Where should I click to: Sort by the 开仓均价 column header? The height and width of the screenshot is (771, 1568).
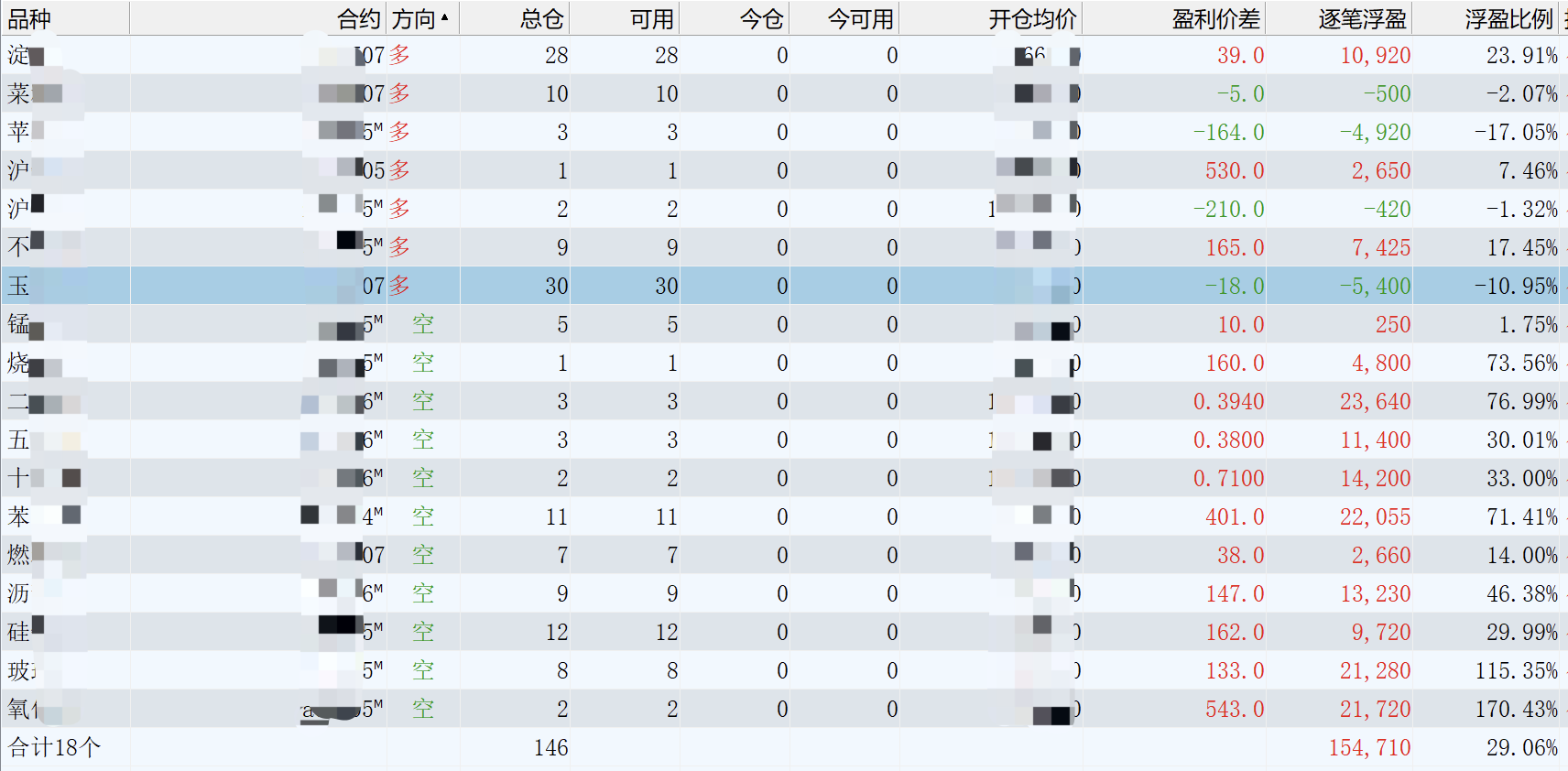coord(1032,18)
